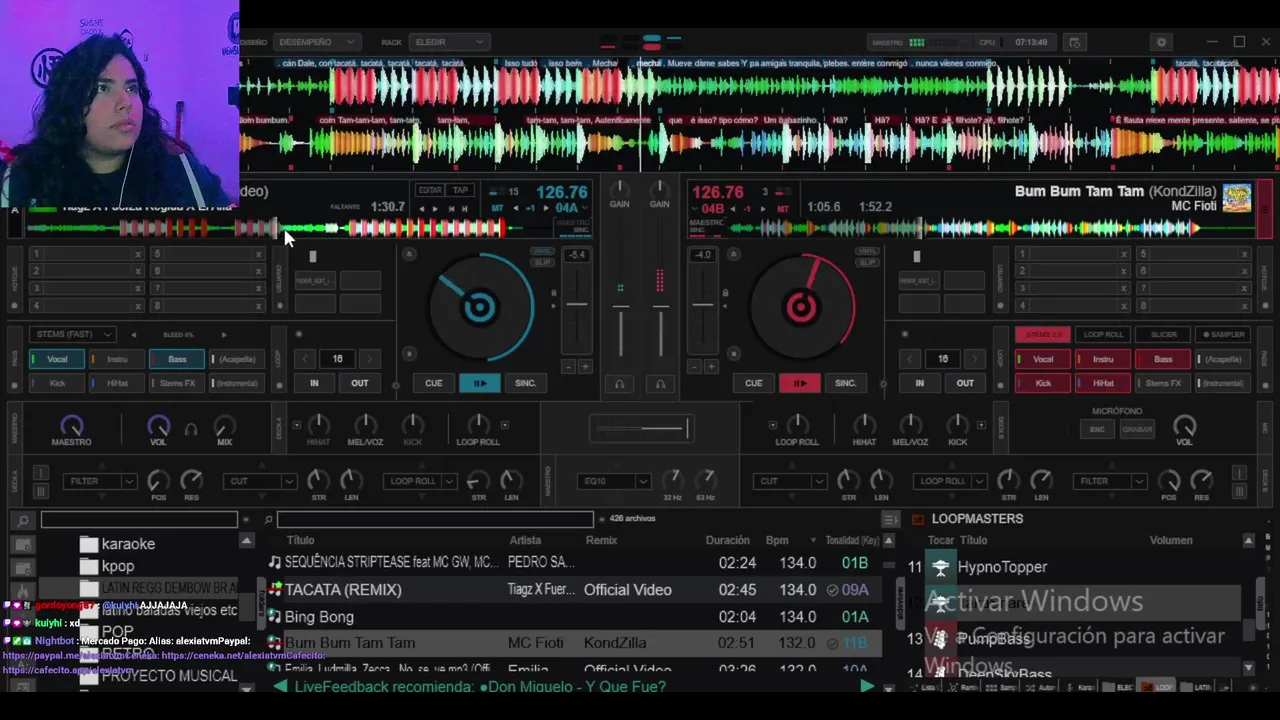Open left deck CUT effect dropdown
Viewport: 1280px width, 720px height.
pos(258,481)
